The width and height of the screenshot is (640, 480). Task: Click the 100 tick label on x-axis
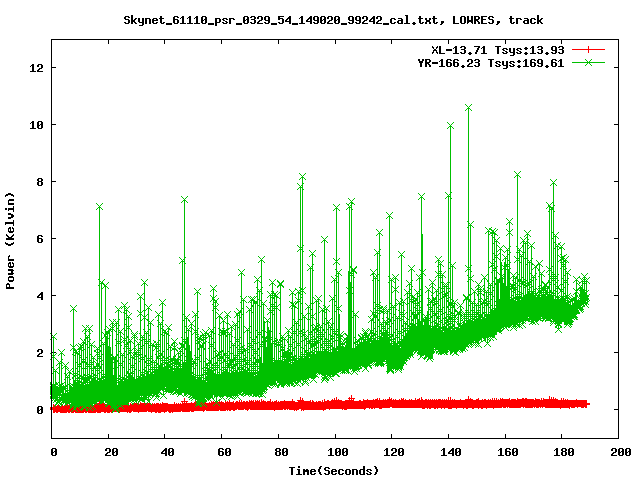[x=335, y=452]
